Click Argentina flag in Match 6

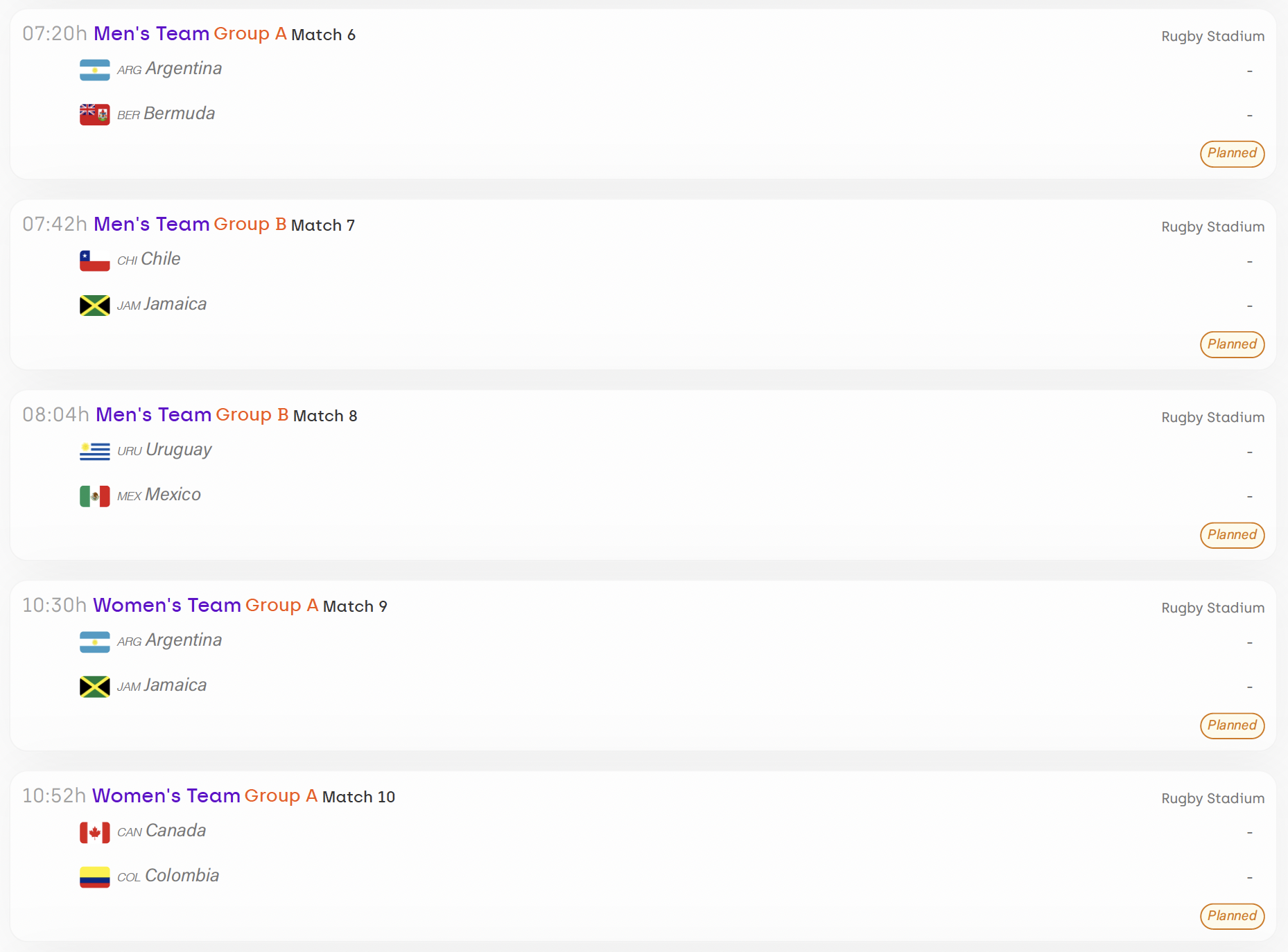94,70
